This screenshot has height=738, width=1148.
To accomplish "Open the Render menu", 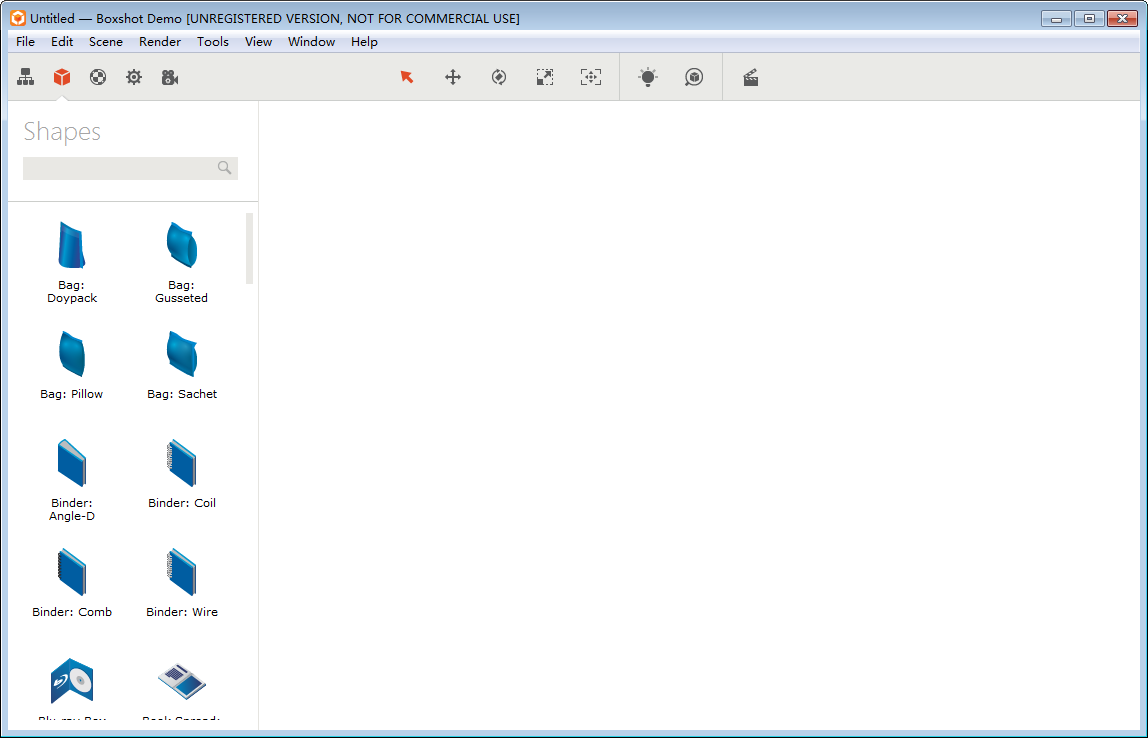I will (x=160, y=42).
